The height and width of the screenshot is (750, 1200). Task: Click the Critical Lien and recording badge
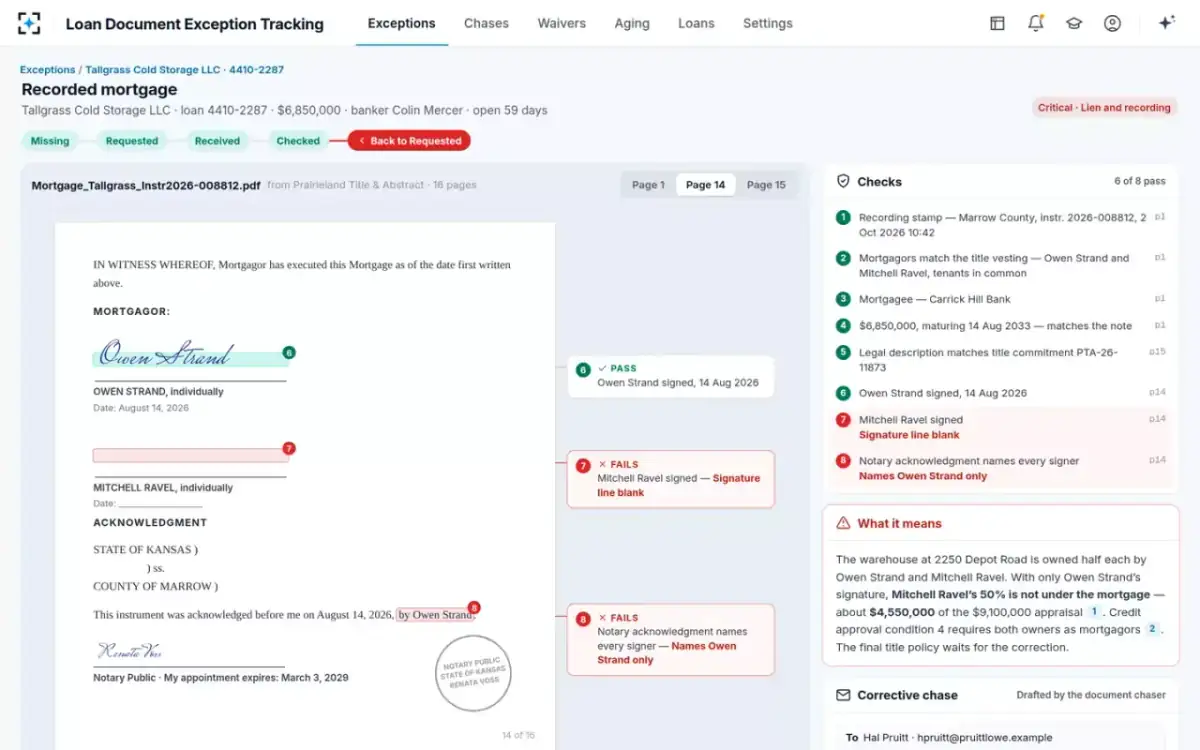click(1104, 107)
